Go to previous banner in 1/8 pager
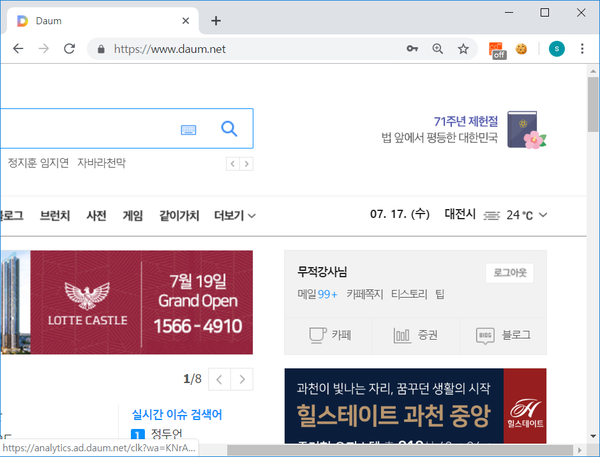The image size is (600, 457). [219, 379]
